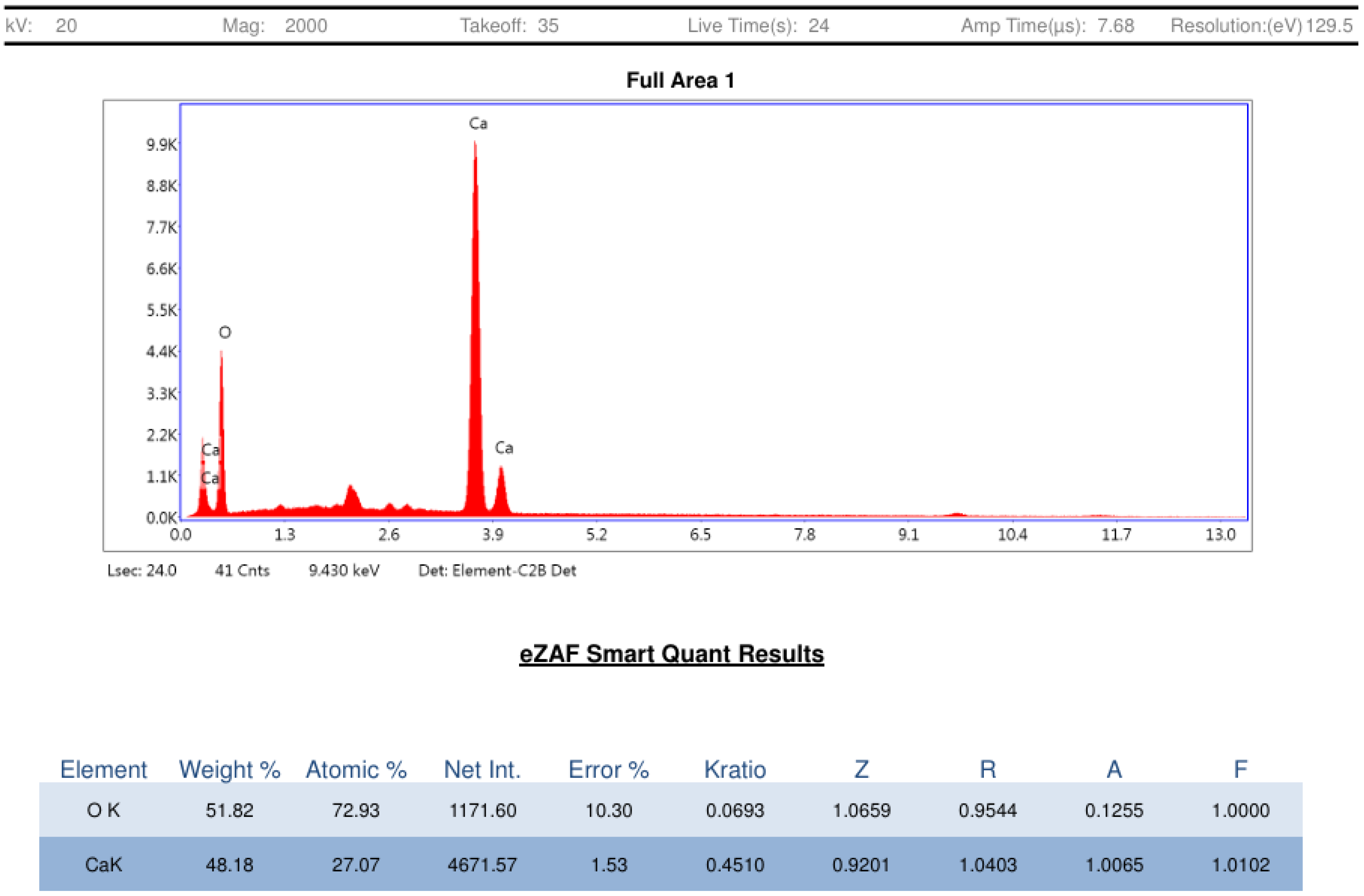This screenshot has height=896, width=1364.
Task: Click the Weight % column header
Action: pos(229,770)
